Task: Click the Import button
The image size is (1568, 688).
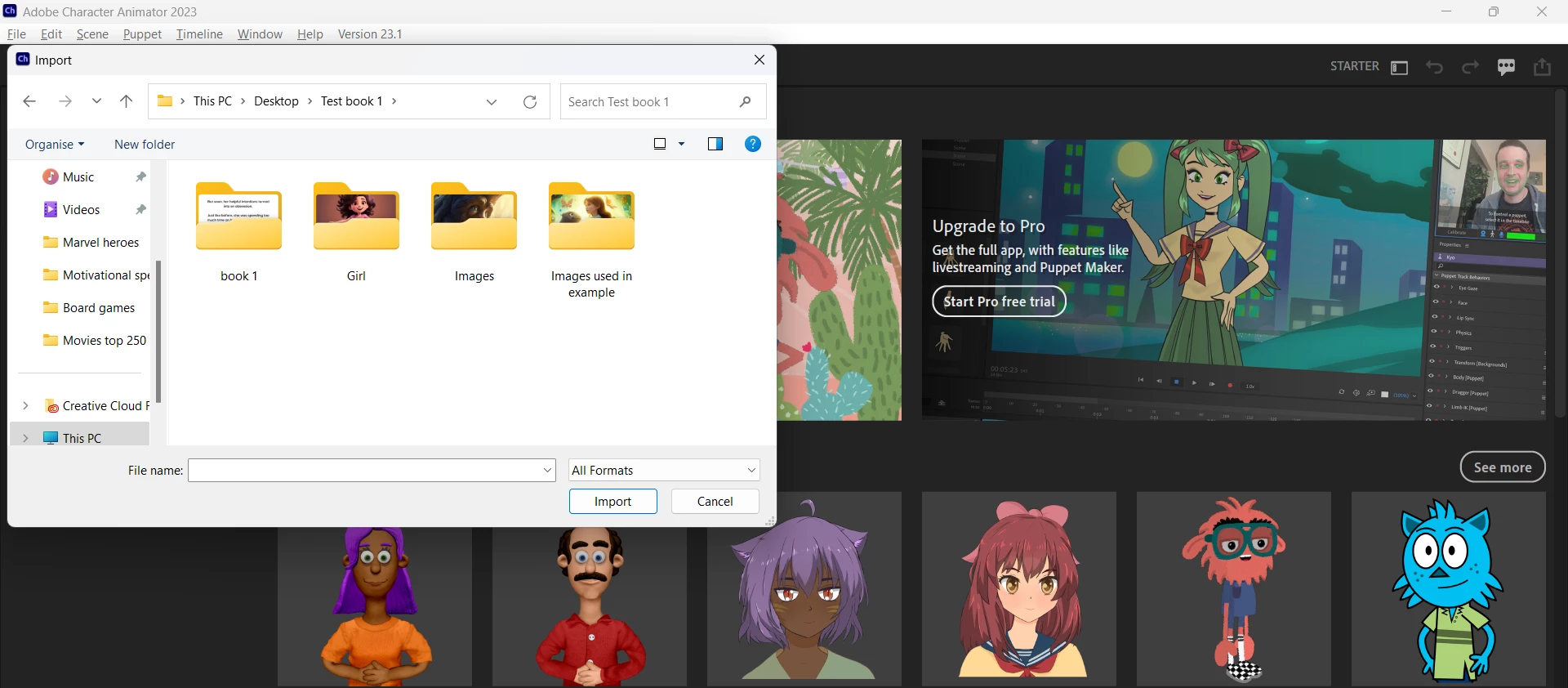Action: [612, 501]
